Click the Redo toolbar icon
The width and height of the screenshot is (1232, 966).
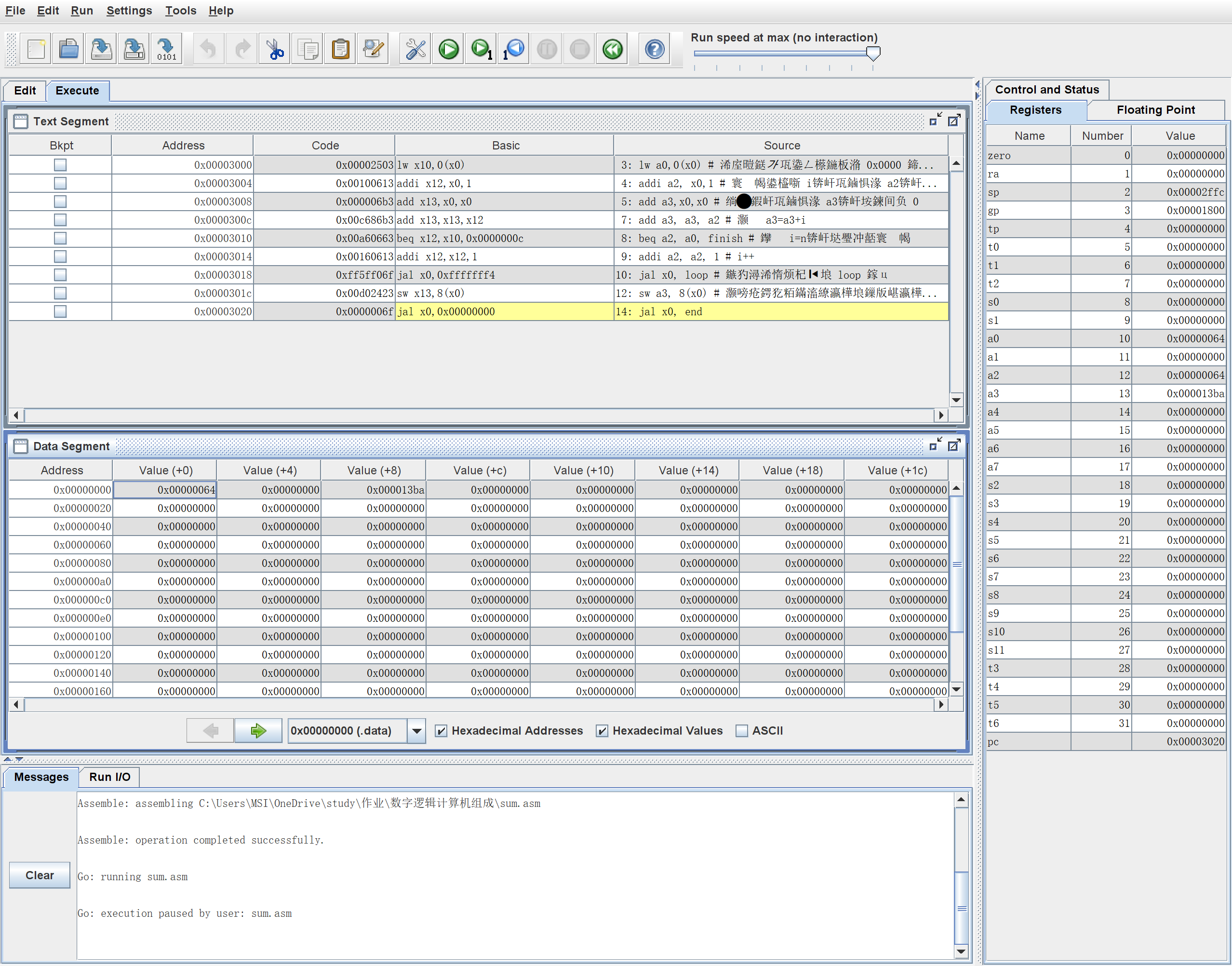point(242,49)
